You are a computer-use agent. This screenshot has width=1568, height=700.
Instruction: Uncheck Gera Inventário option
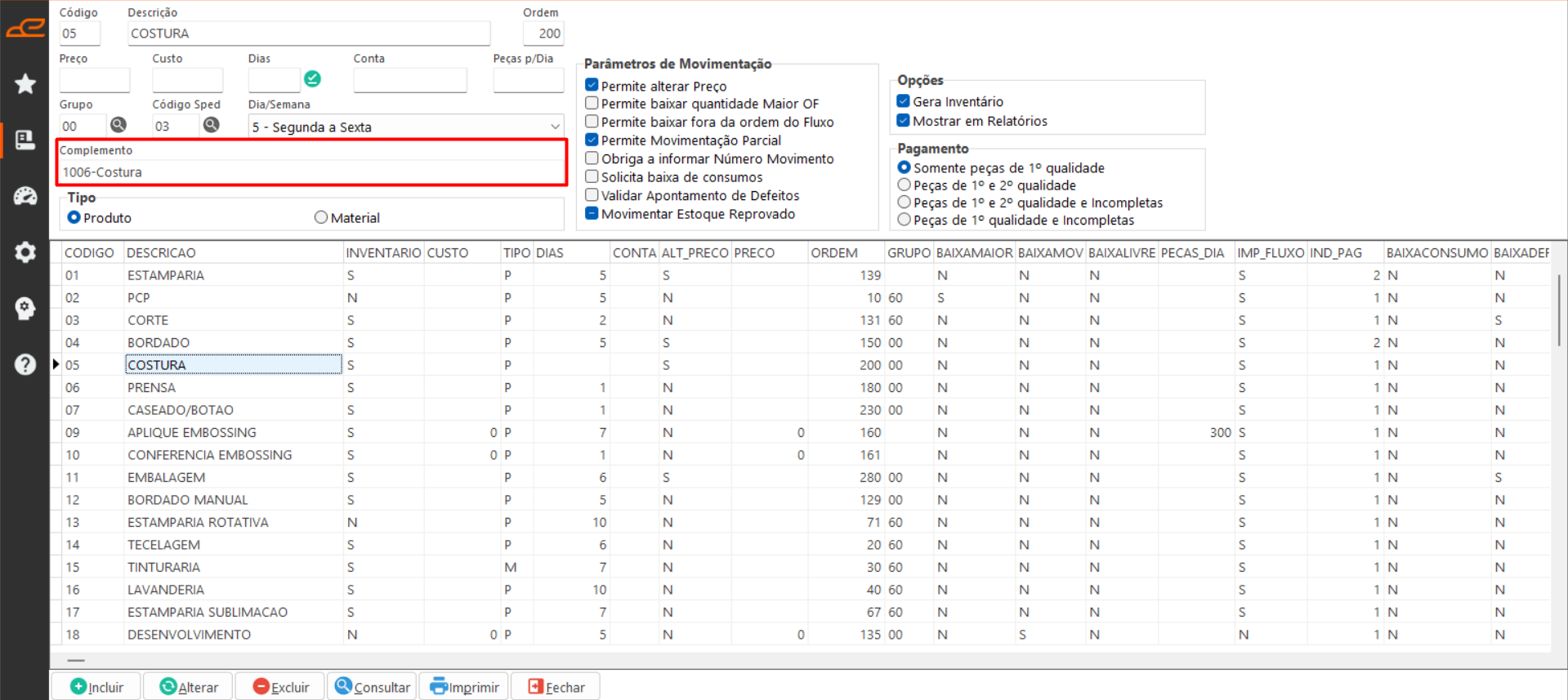pos(904,101)
